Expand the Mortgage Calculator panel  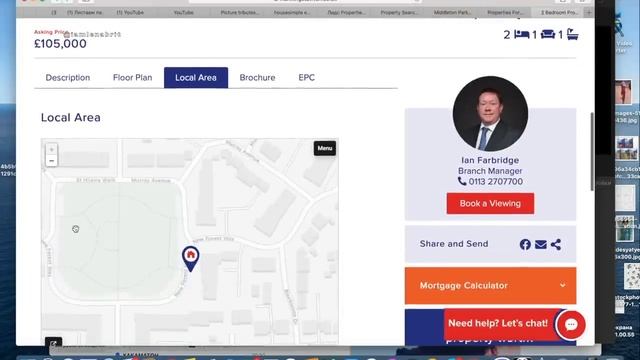click(490, 286)
